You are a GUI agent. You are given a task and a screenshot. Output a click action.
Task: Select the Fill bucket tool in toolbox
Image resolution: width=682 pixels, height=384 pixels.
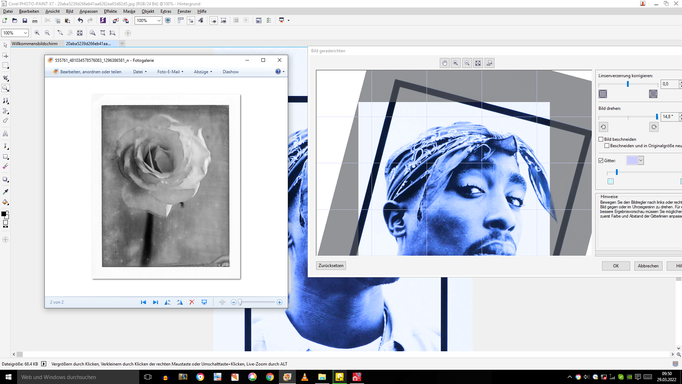pos(5,202)
